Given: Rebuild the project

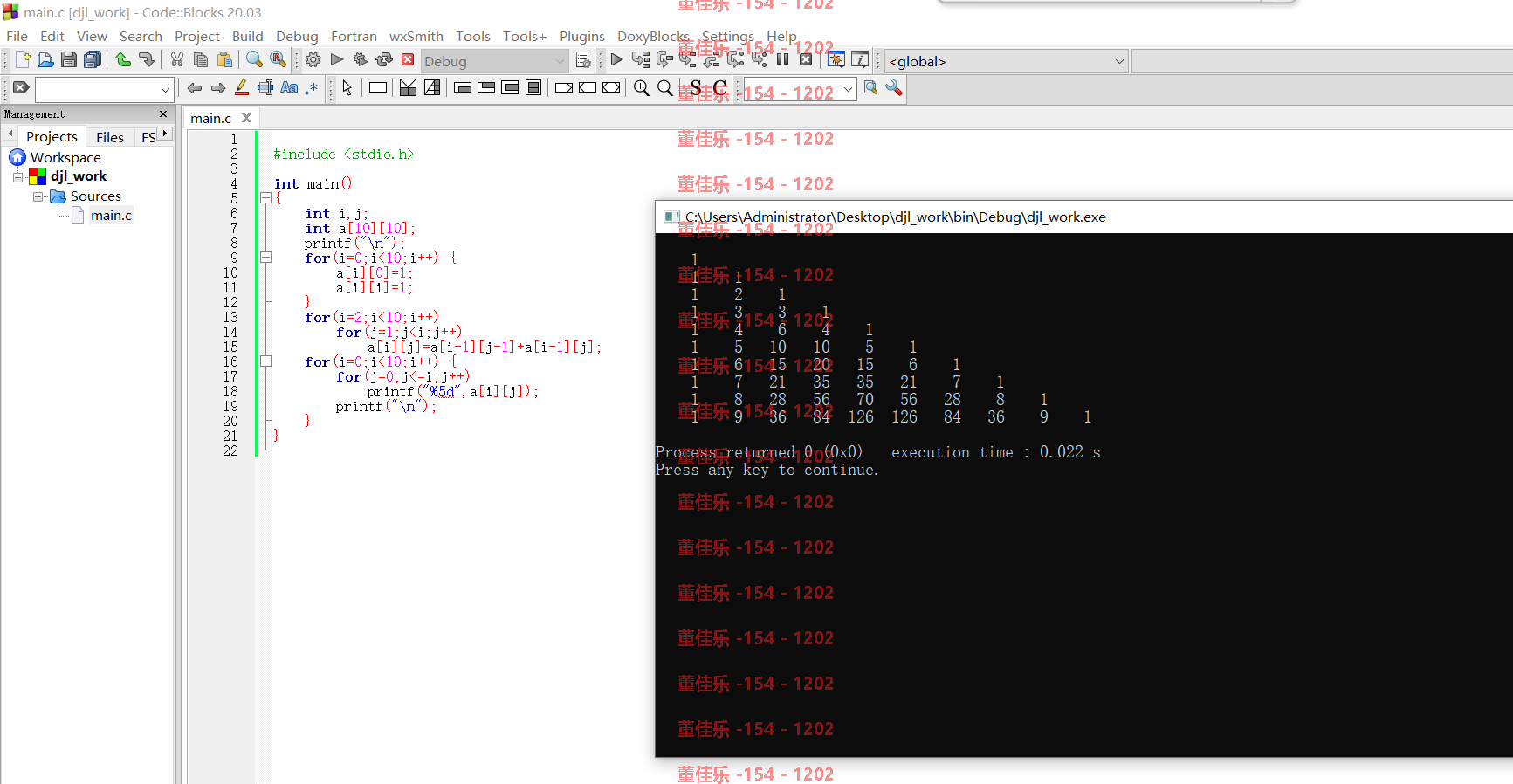Looking at the screenshot, I should [384, 59].
